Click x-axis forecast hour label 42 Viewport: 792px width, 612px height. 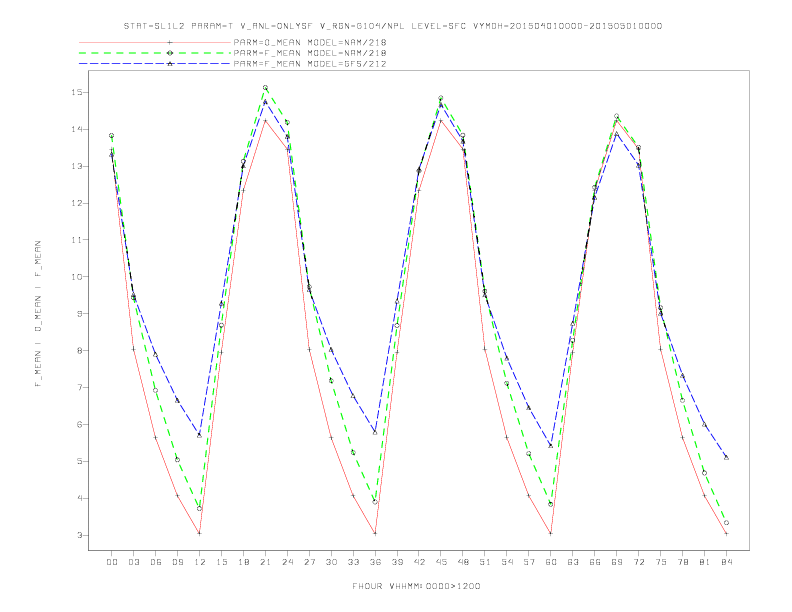point(419,562)
